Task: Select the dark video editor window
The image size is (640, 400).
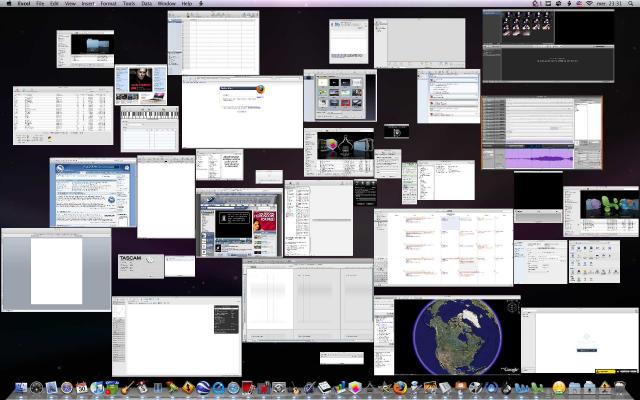Action: point(548,46)
